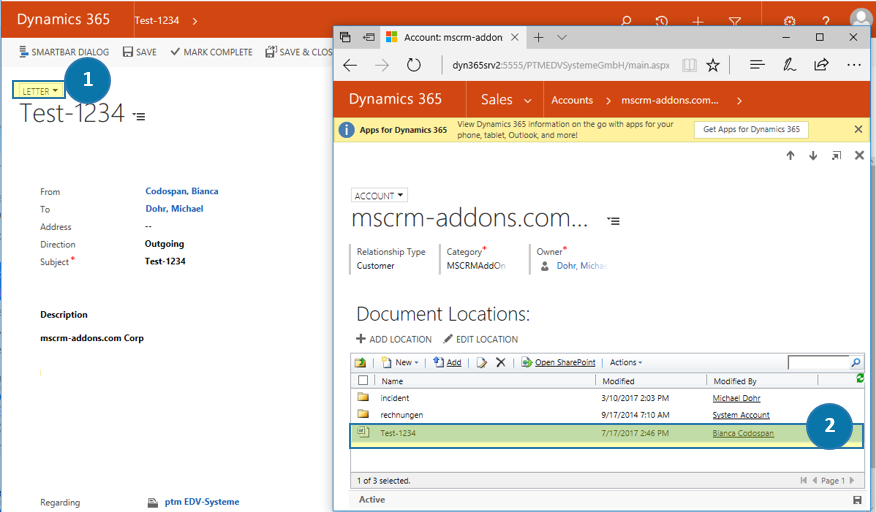Screen dimensions: 876x512
Task: Open the ACCOUNT form selector dropdown
Action: pyautogui.click(x=379, y=196)
